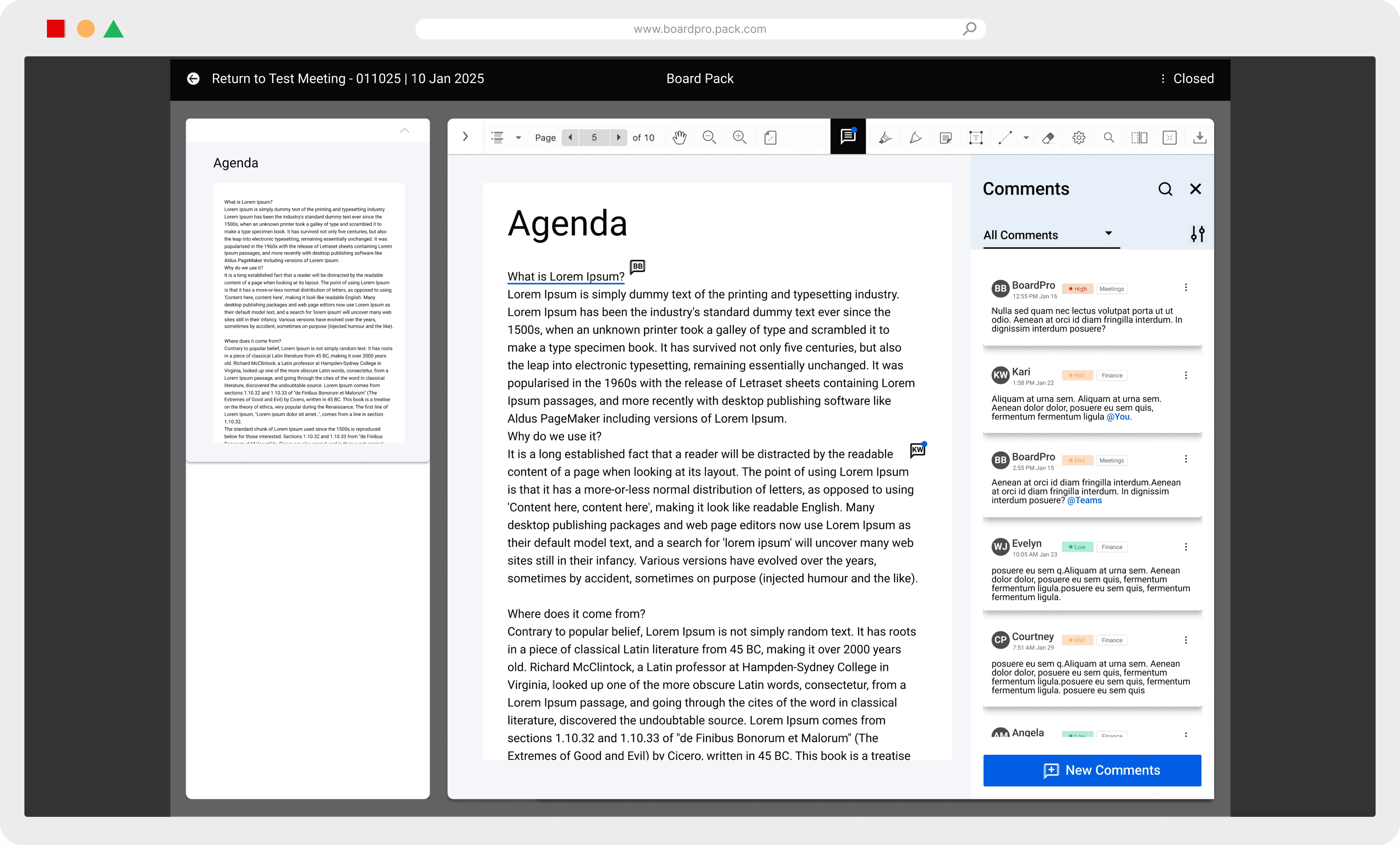Close the Comments panel
The height and width of the screenshot is (845, 1400).
coord(1195,189)
